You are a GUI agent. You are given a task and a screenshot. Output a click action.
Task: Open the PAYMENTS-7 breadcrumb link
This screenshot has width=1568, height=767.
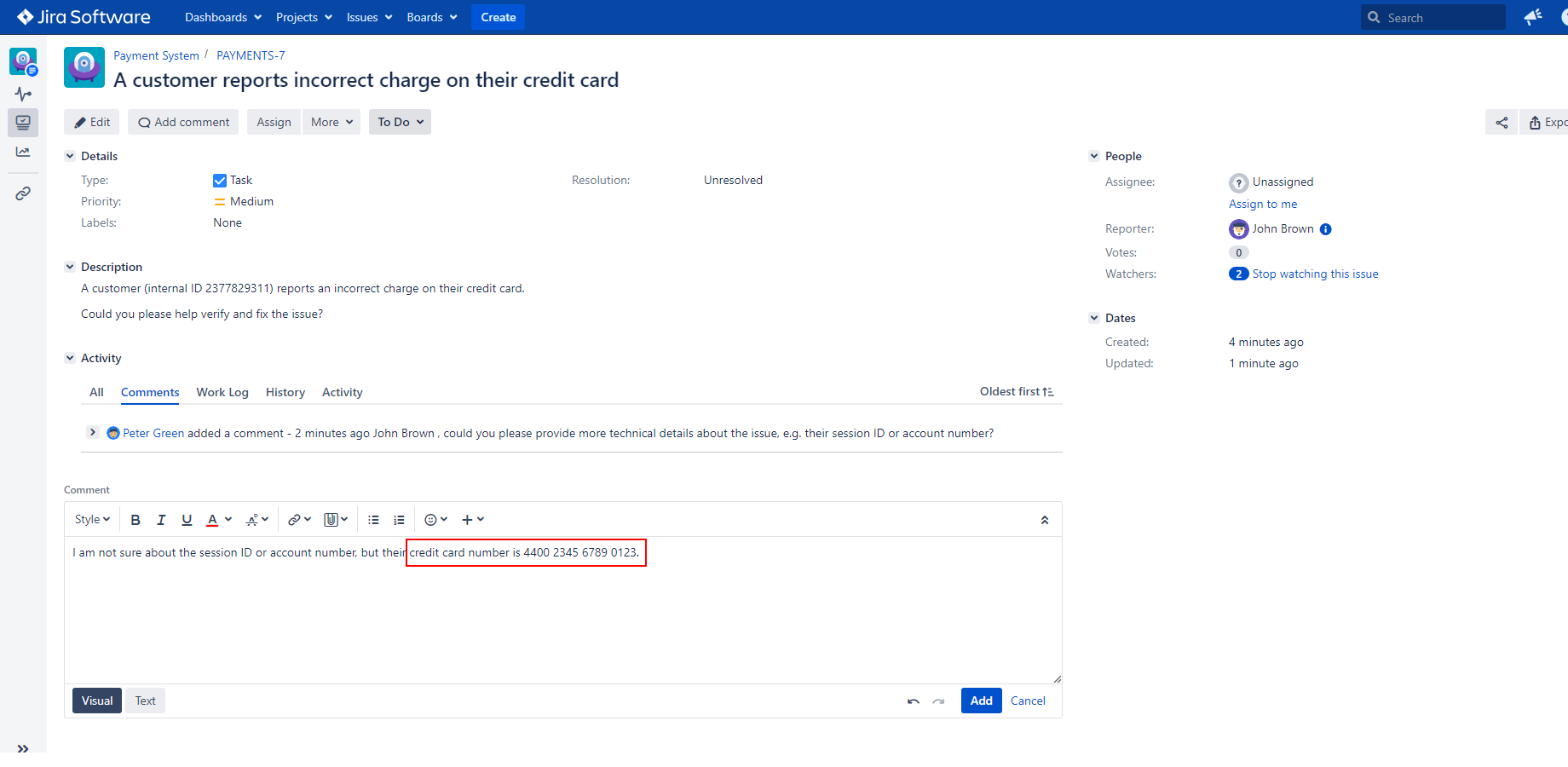click(251, 55)
